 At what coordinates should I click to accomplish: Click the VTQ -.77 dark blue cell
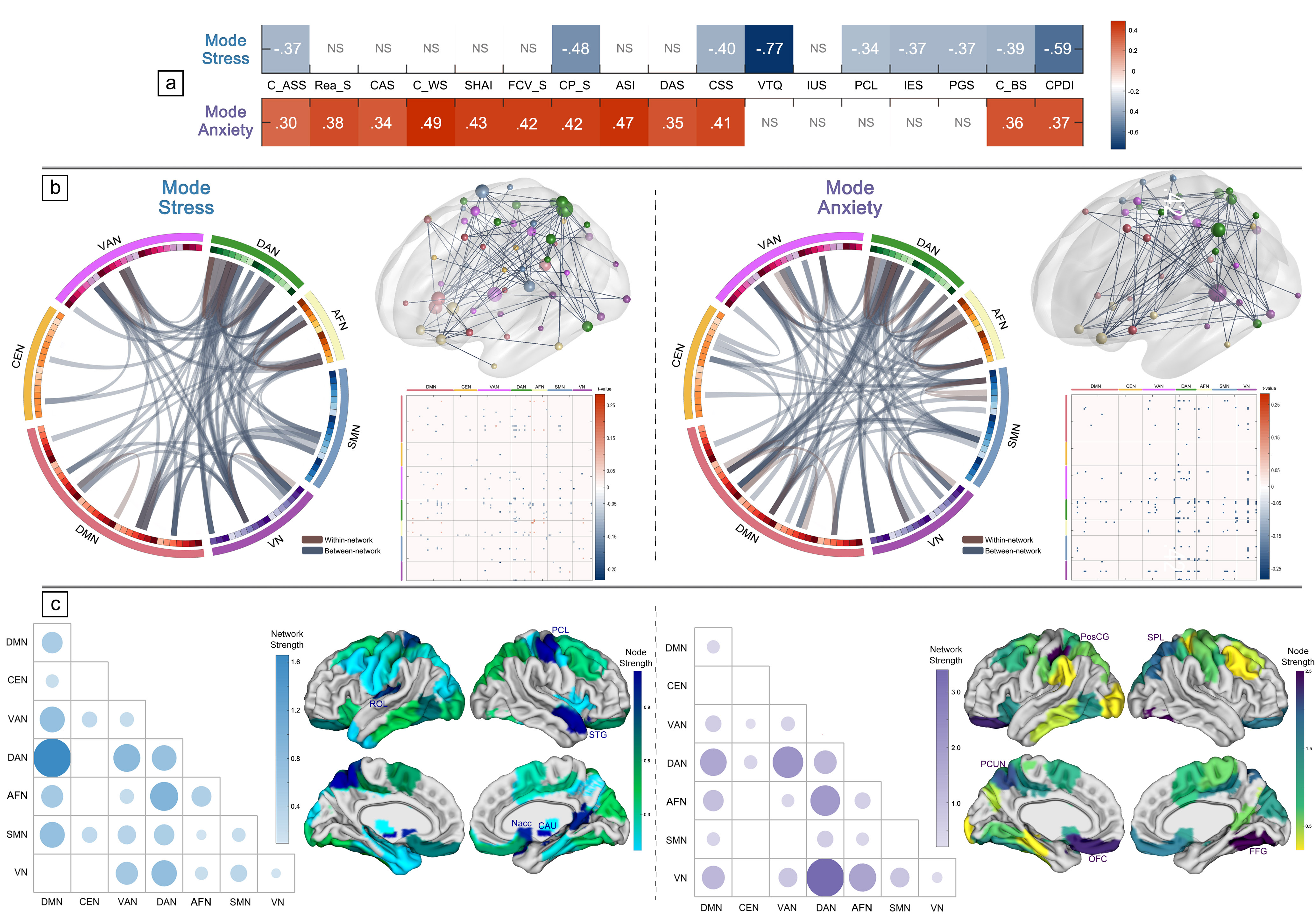(769, 49)
